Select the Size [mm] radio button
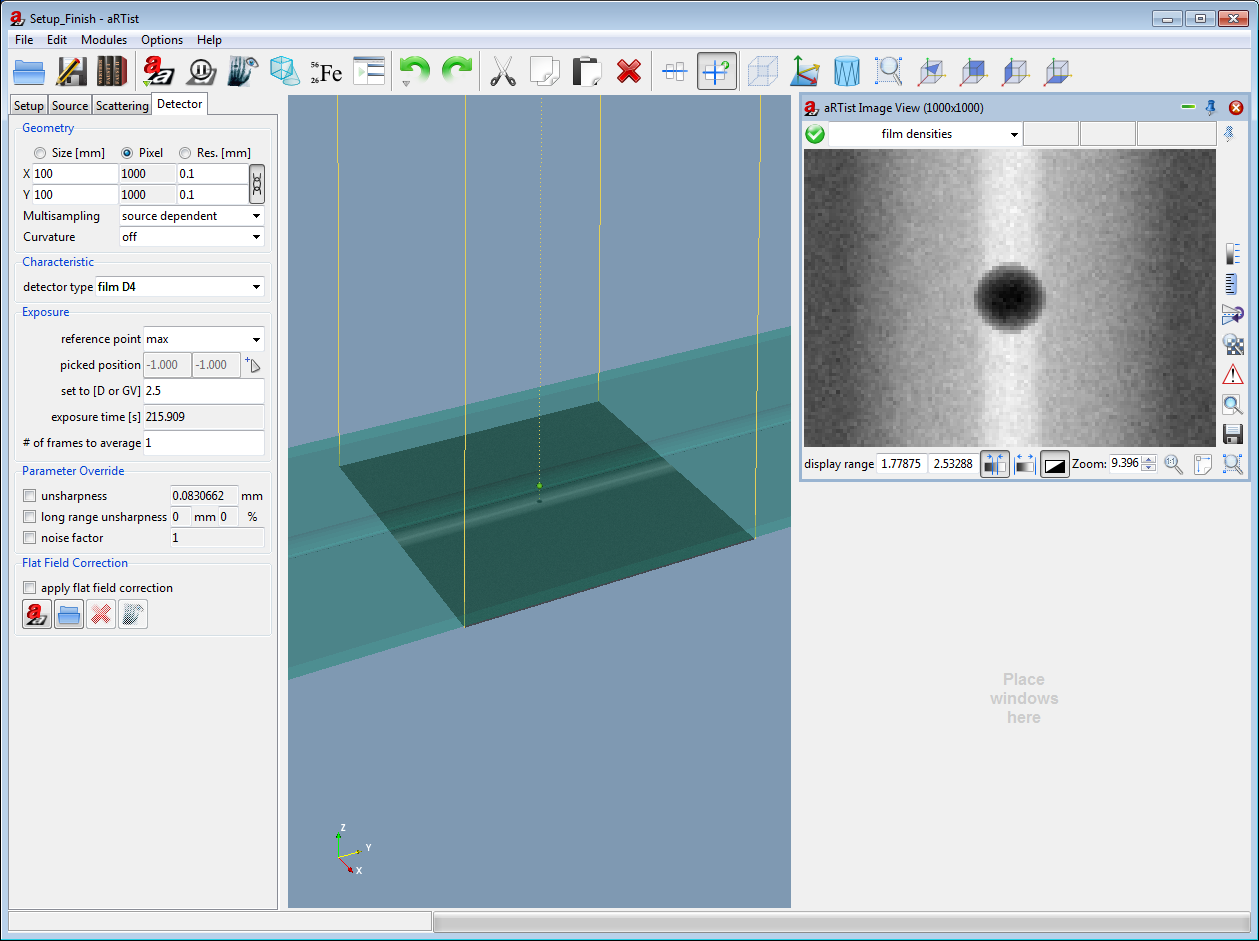Screen dimensions: 1259x941 pyautogui.click(x=40, y=153)
